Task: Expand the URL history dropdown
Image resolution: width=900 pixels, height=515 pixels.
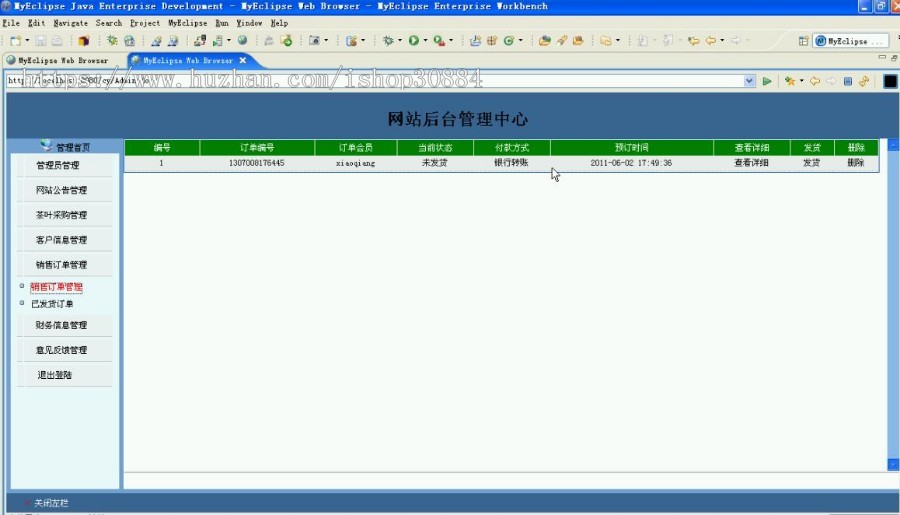Action: coord(749,81)
